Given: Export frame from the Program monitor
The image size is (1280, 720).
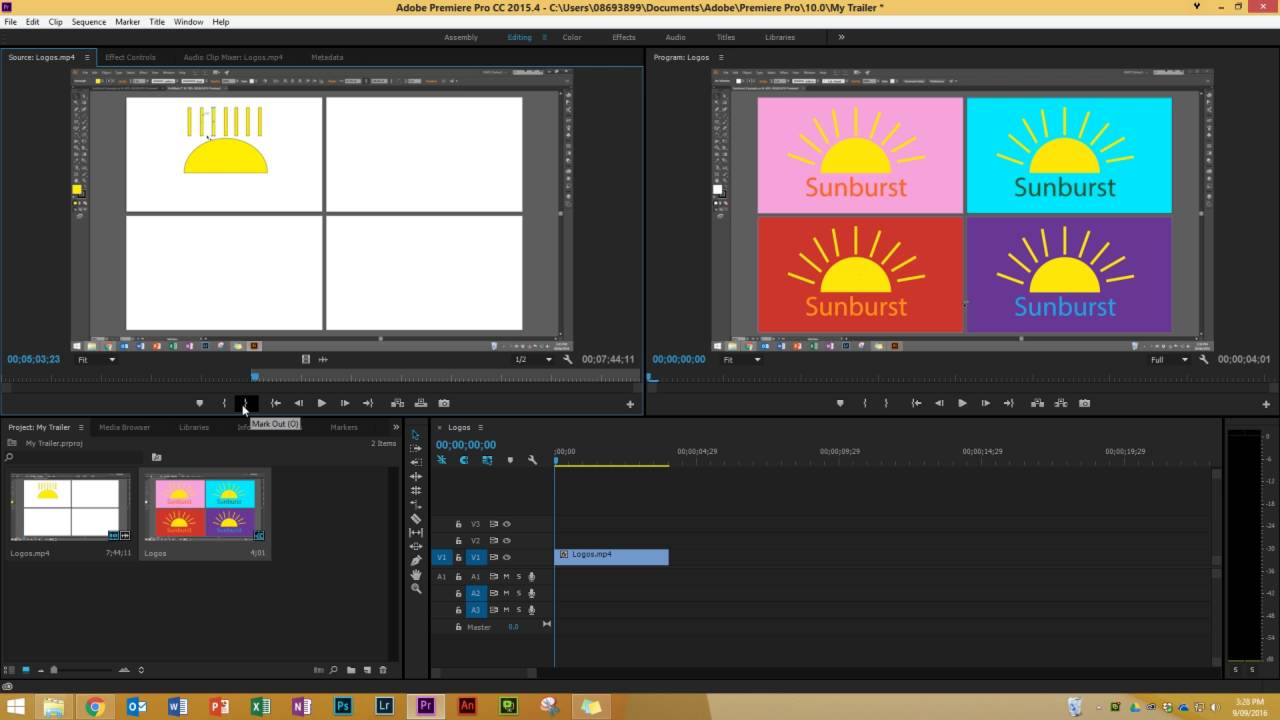Looking at the screenshot, I should pos(1085,403).
